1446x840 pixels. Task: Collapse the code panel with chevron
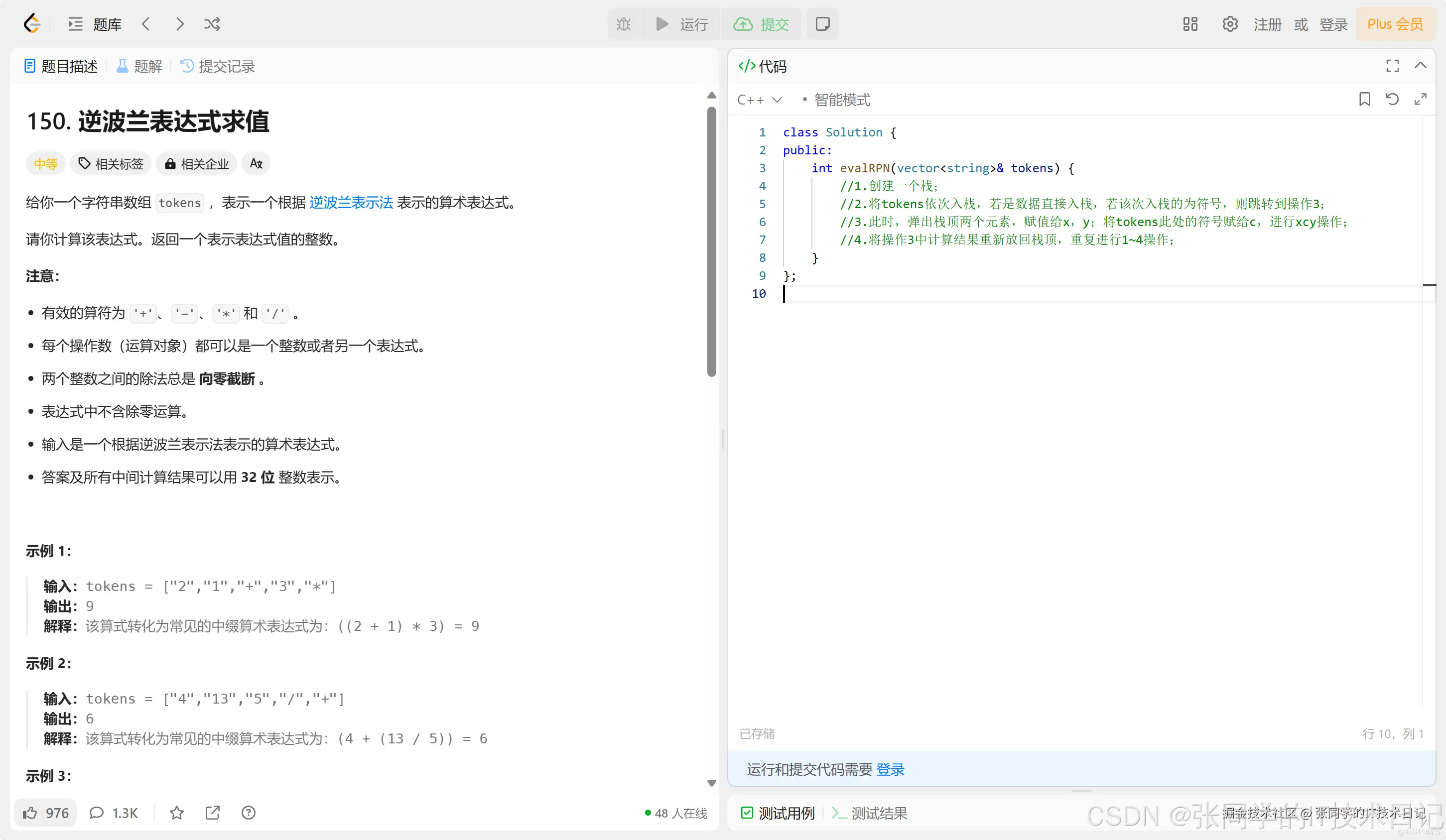[x=1420, y=66]
